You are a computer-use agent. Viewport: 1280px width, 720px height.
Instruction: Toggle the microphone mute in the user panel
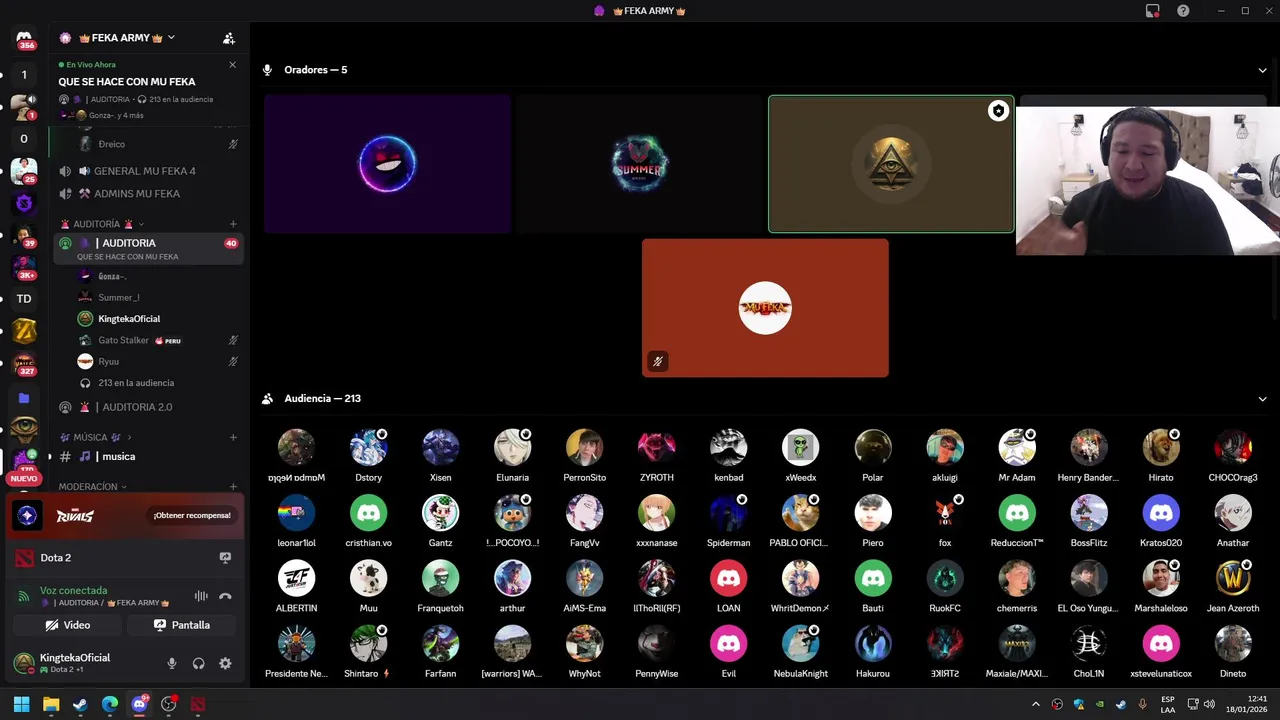[171, 663]
